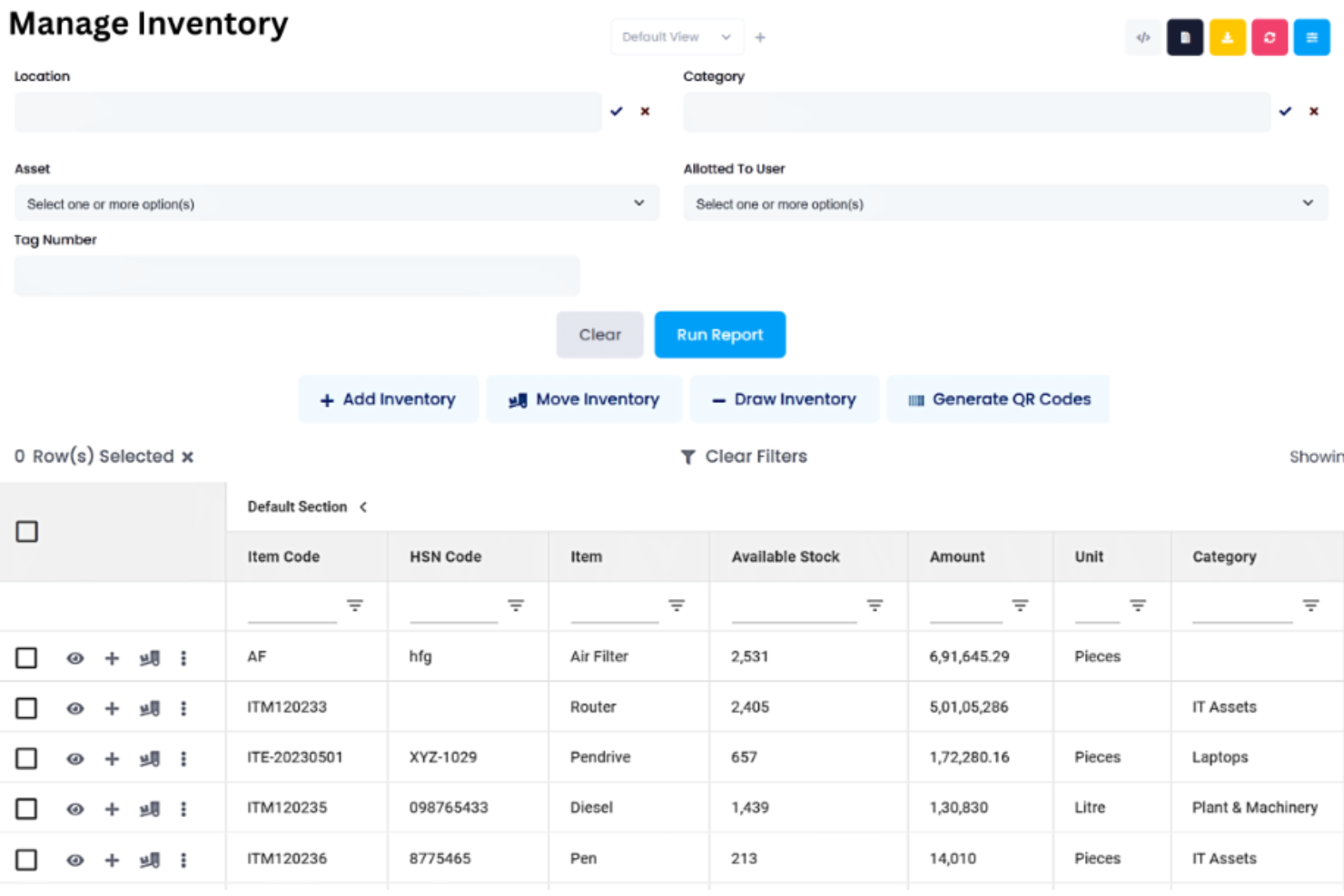This screenshot has height=896, width=1344.
Task: Clear Category with the red X
Action: tap(1313, 111)
